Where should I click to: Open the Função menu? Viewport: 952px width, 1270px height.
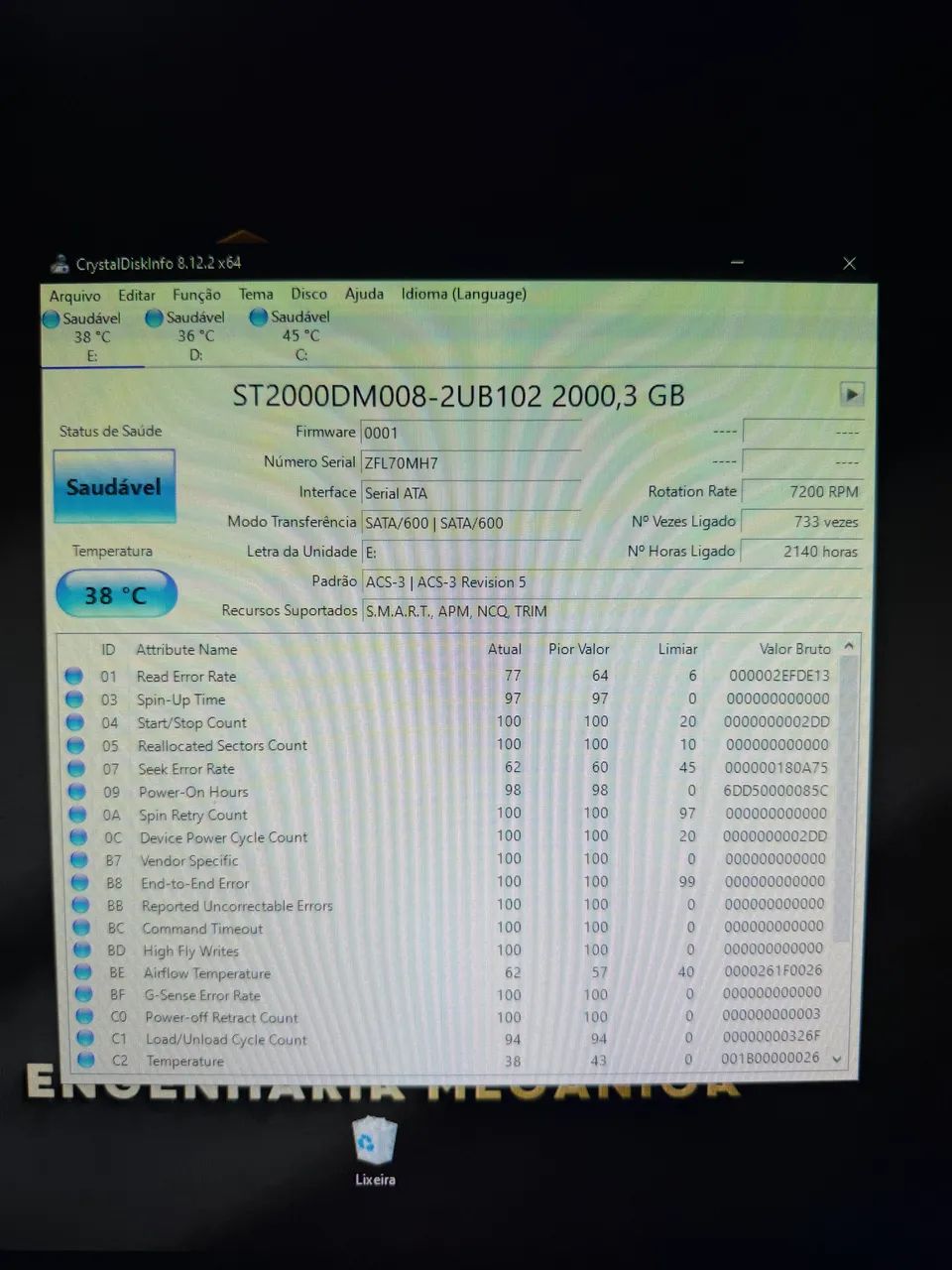point(196,295)
